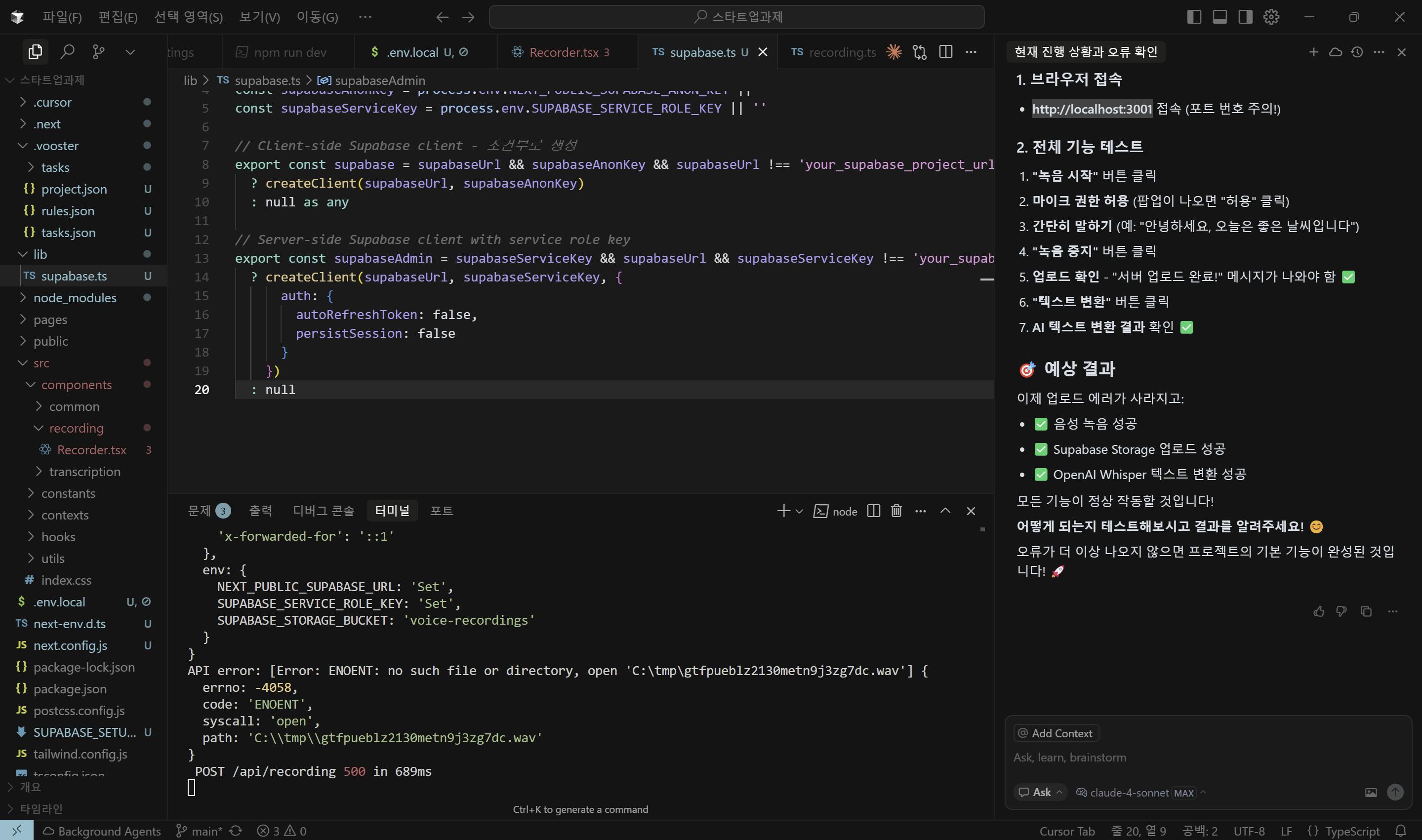
Task: Maximize the terminal panel size
Action: (945, 511)
